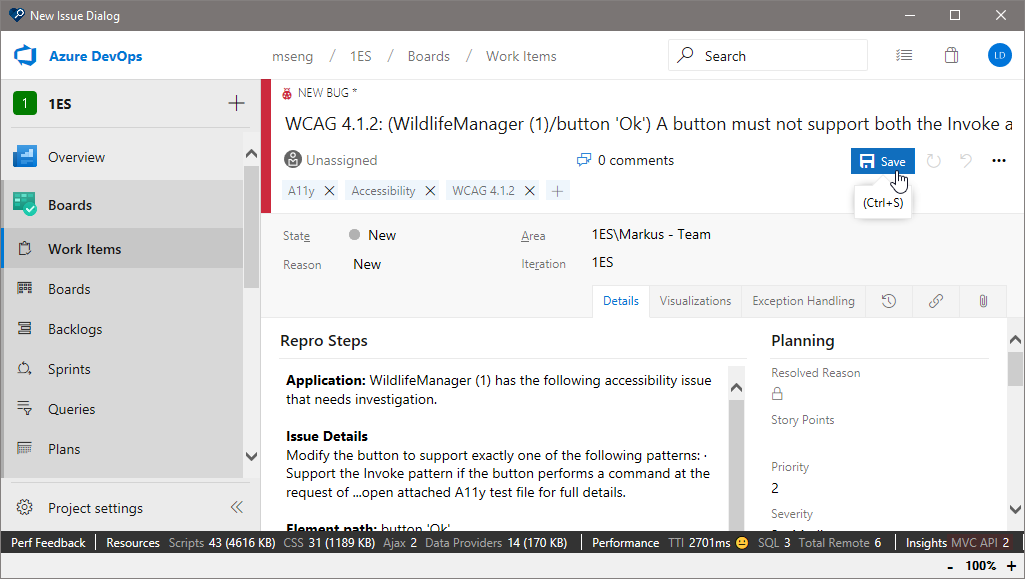This screenshot has height=579, width=1025.
Task: Select Work Items in the sidebar
Action: pyautogui.click(x=124, y=249)
